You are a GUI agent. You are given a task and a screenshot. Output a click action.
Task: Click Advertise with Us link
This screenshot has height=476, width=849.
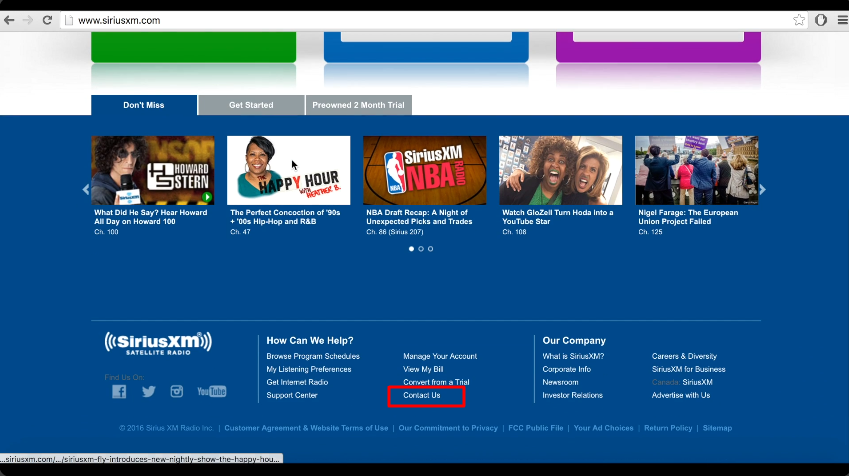coord(681,395)
